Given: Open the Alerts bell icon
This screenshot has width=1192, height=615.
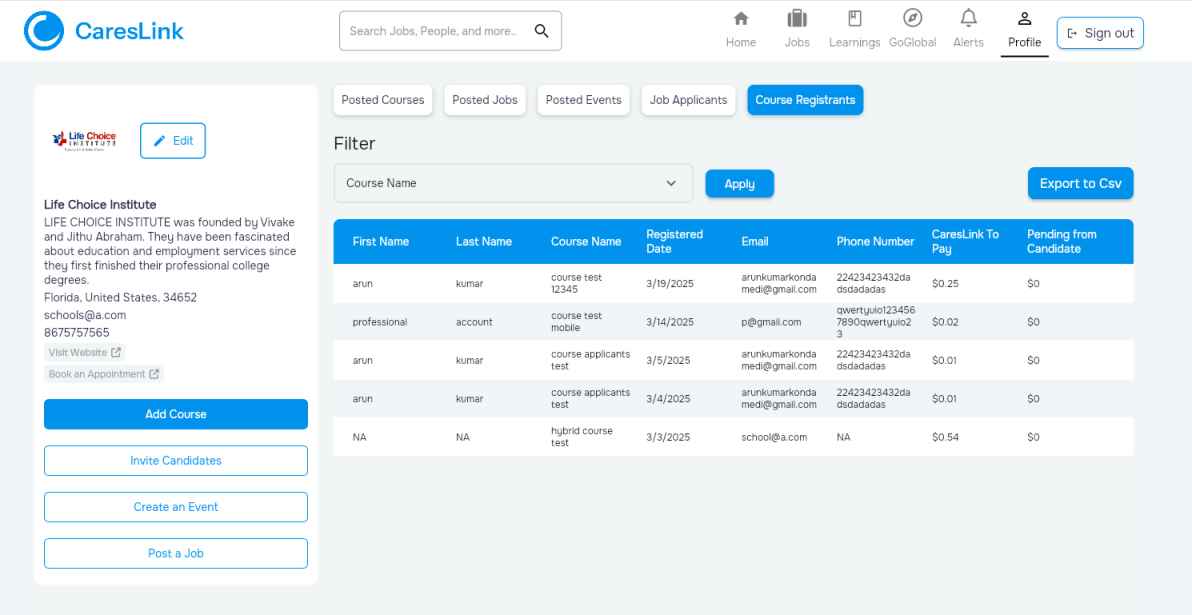Looking at the screenshot, I should (968, 19).
